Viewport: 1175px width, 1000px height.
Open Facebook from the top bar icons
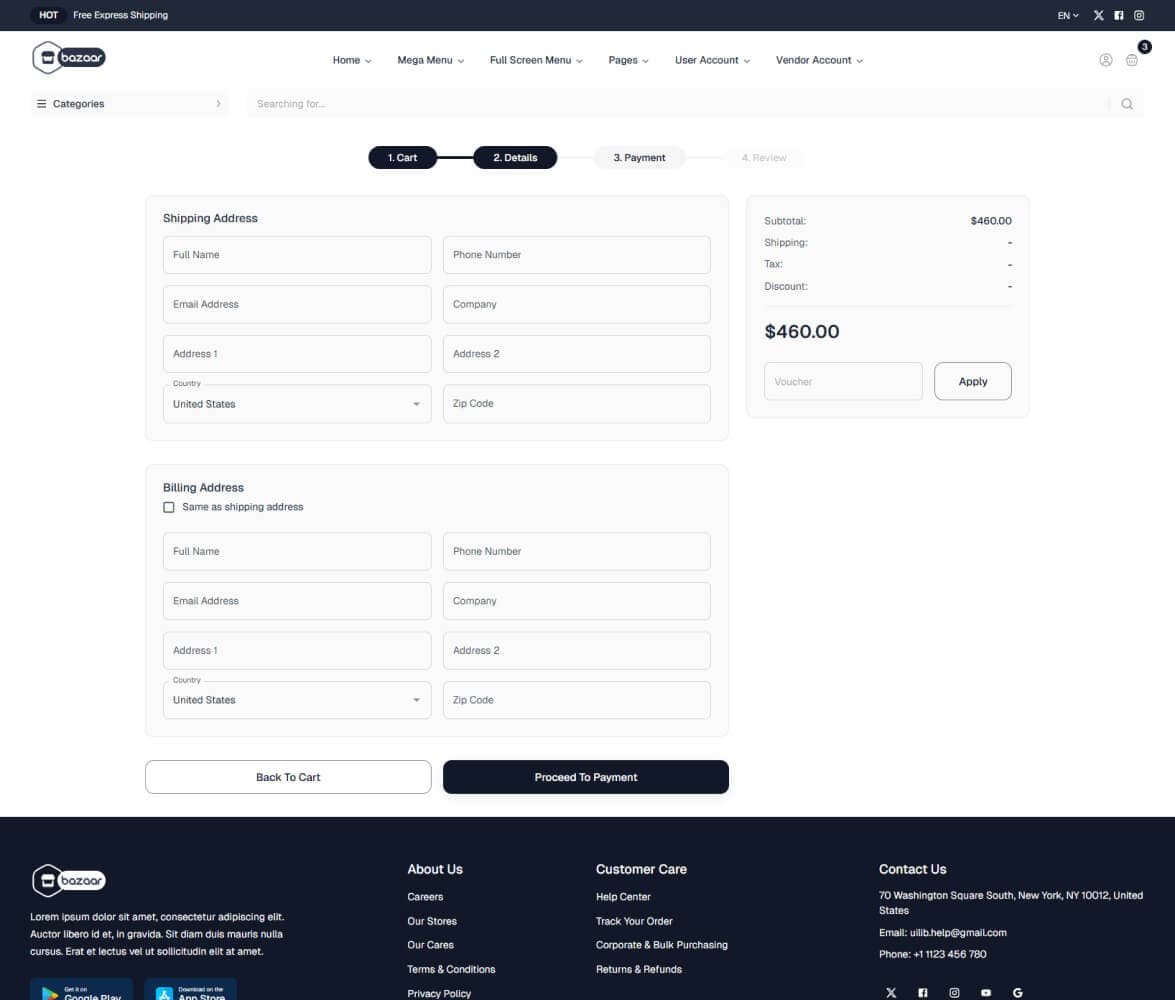(x=1118, y=15)
